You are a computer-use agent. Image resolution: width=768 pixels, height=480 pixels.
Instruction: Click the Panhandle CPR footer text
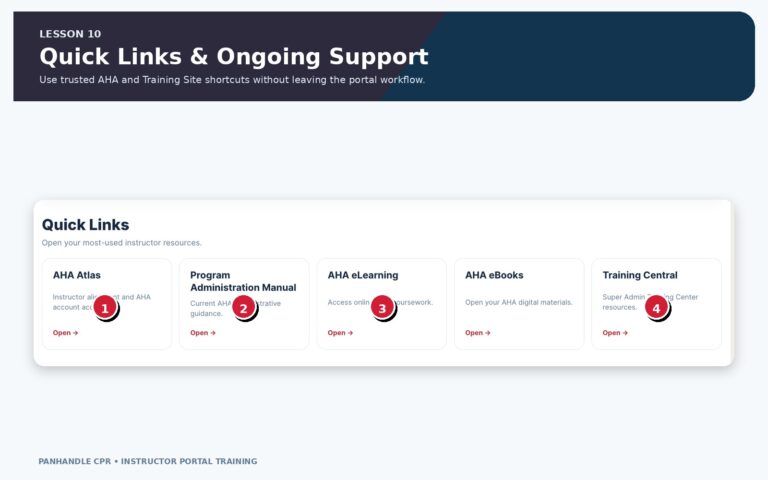tap(147, 461)
